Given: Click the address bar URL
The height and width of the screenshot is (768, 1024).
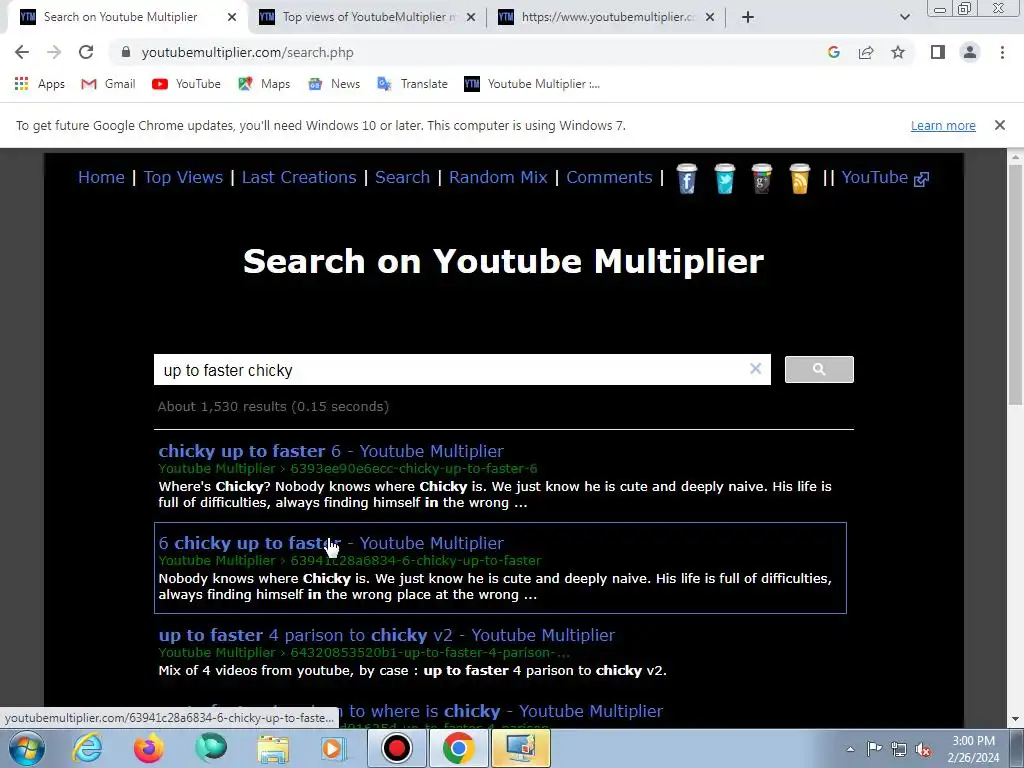Looking at the screenshot, I should (248, 52).
